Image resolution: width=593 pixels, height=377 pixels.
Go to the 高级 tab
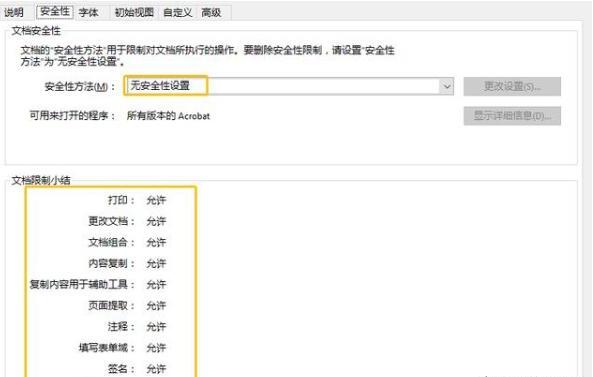(x=211, y=12)
